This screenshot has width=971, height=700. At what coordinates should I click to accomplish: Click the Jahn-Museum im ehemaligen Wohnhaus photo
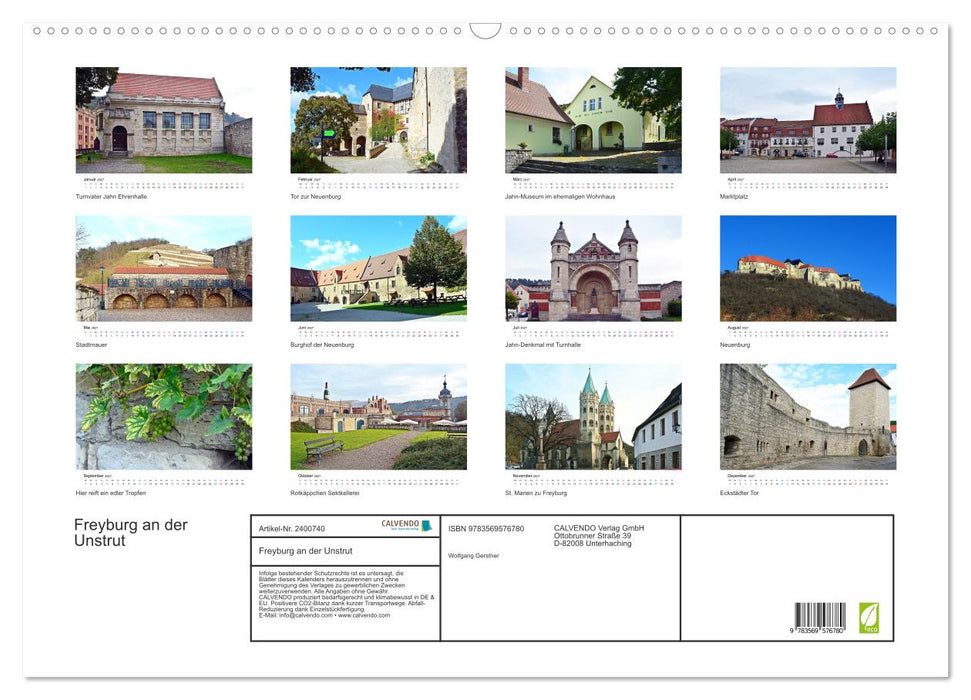coord(593,120)
